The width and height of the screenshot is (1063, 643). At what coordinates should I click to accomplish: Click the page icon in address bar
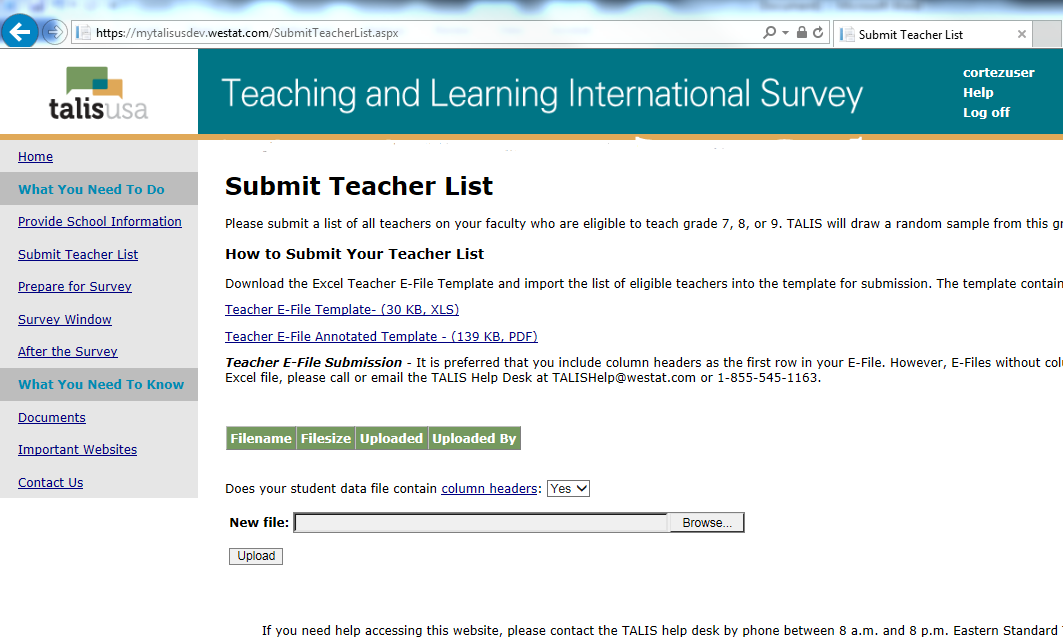[x=83, y=33]
